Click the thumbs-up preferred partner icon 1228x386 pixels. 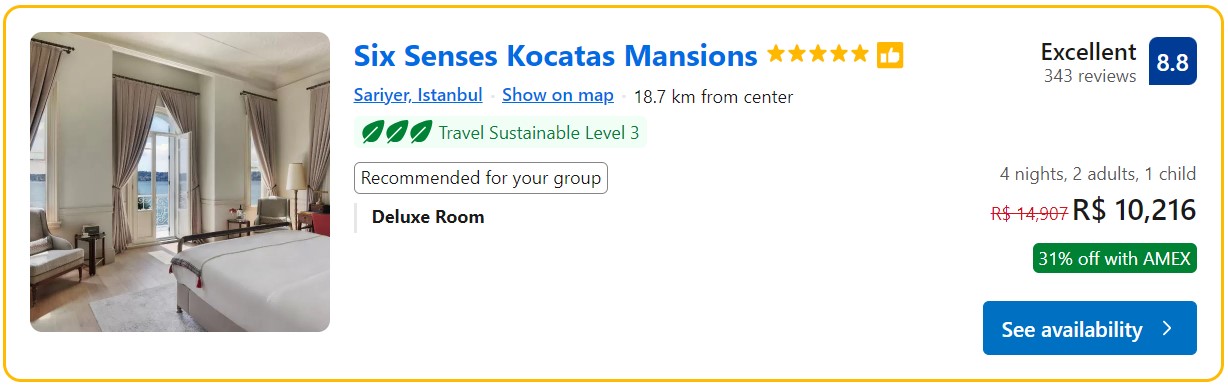point(890,55)
